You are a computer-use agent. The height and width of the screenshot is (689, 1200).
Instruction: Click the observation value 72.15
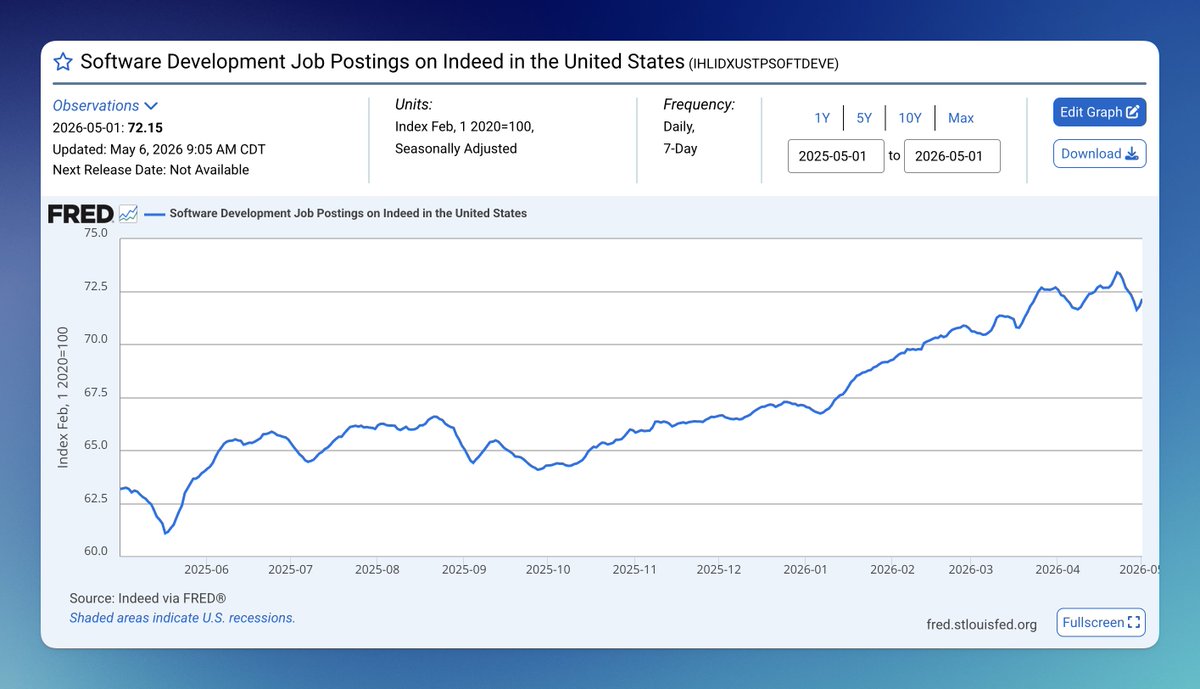point(145,128)
